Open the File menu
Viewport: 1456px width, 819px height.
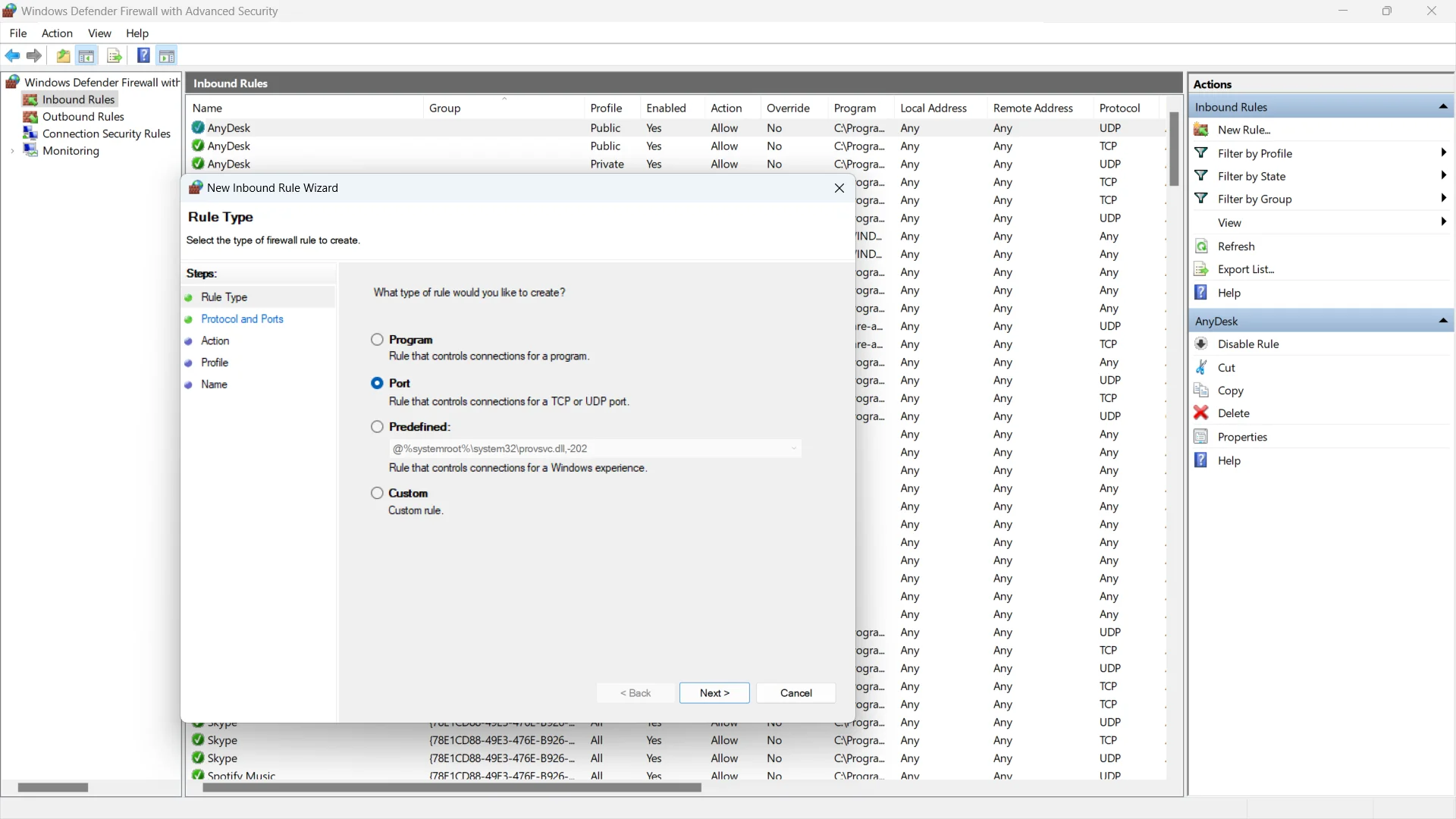(18, 33)
